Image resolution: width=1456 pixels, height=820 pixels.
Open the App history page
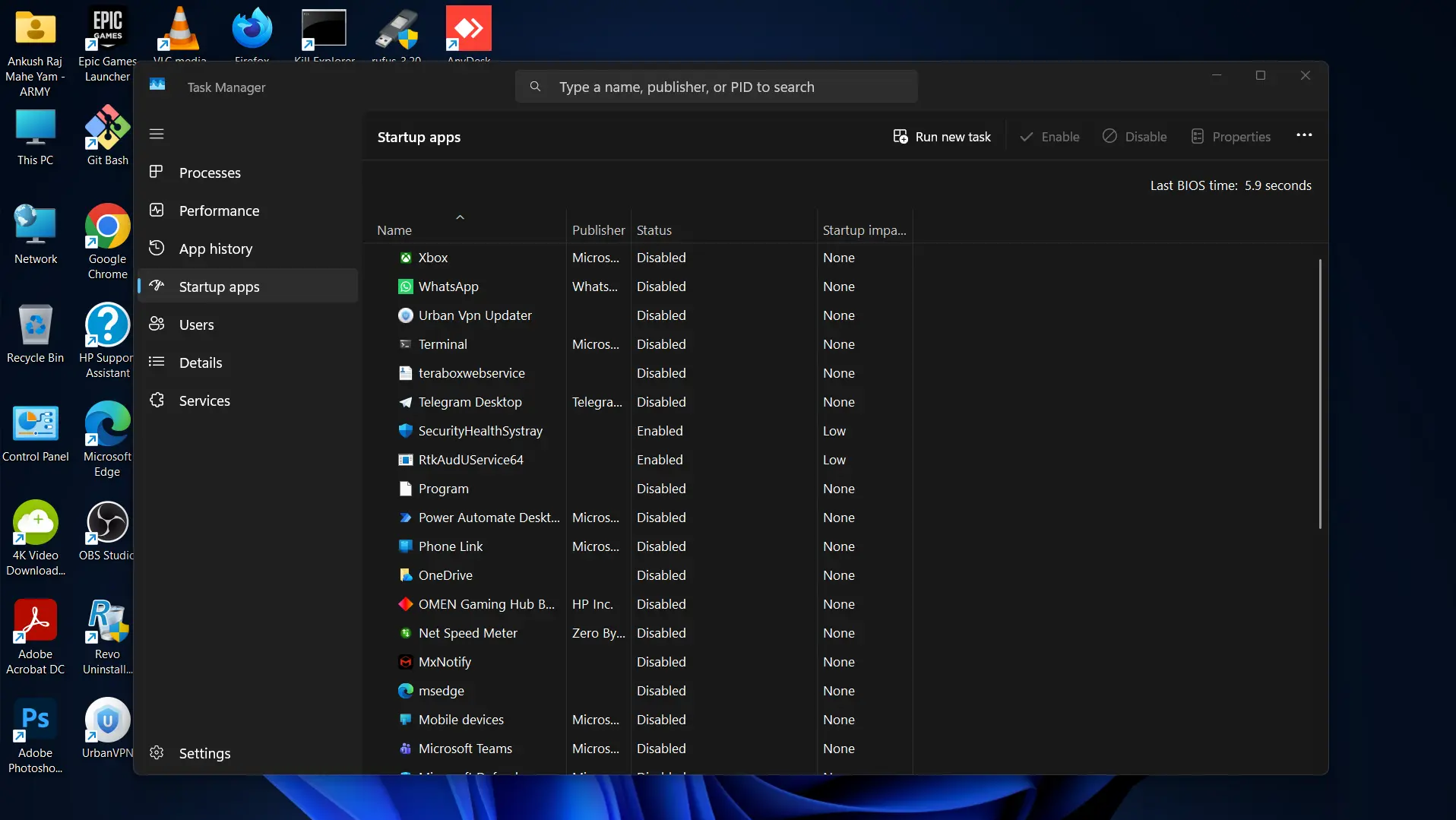pos(248,249)
